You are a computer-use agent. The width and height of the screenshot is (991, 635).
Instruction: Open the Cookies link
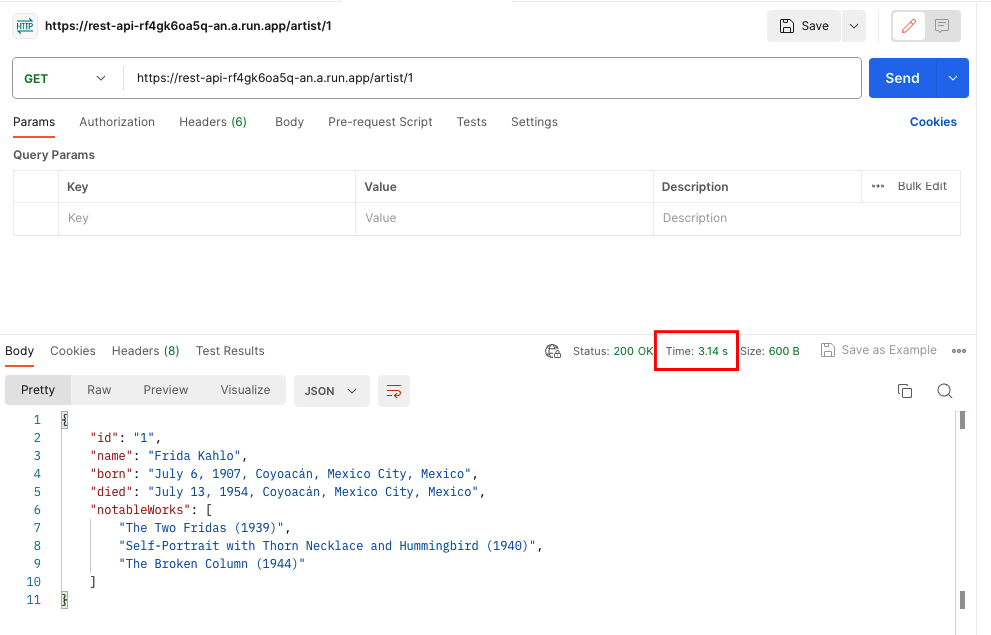coord(933,122)
